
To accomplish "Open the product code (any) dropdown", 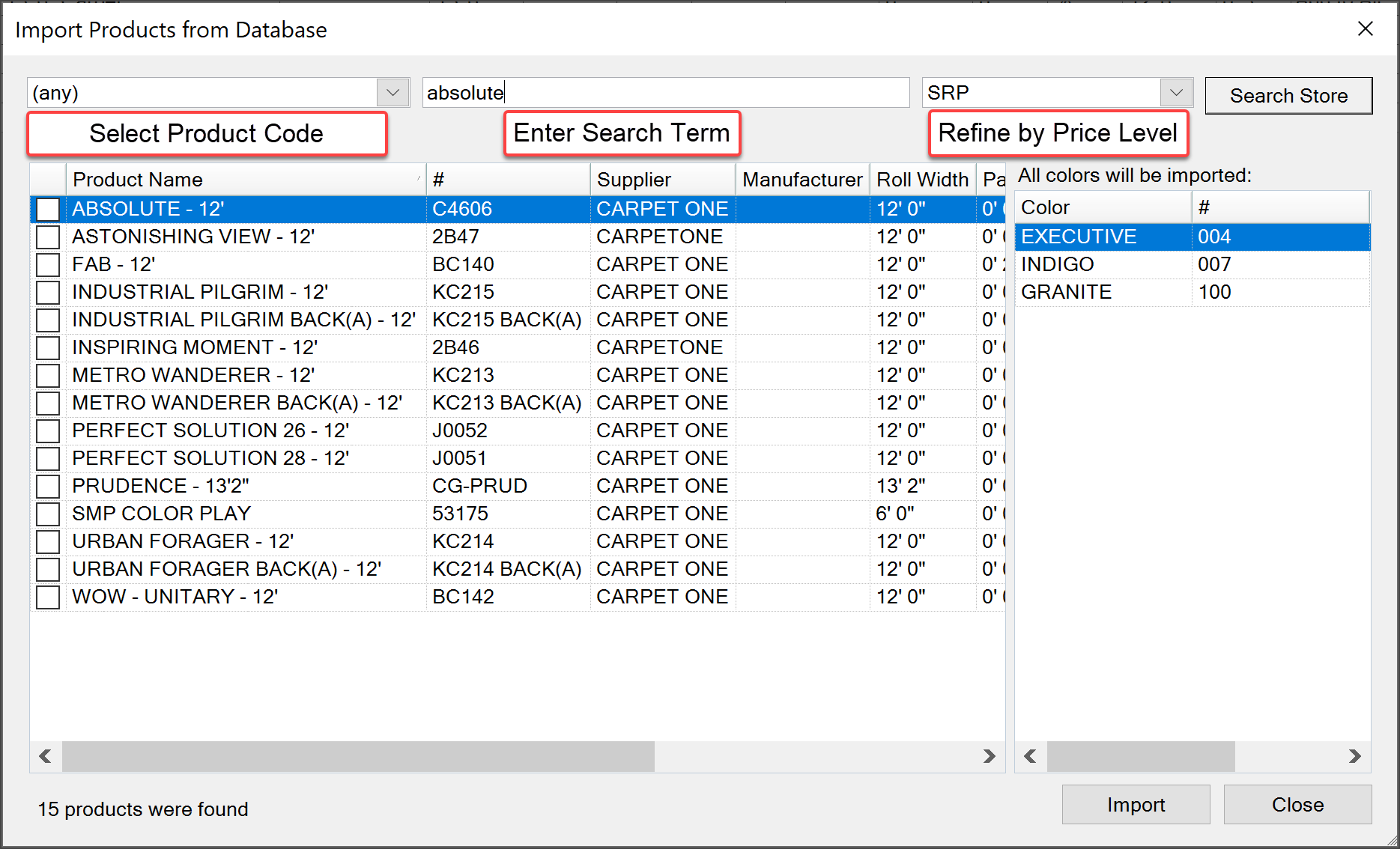I will click(393, 93).
